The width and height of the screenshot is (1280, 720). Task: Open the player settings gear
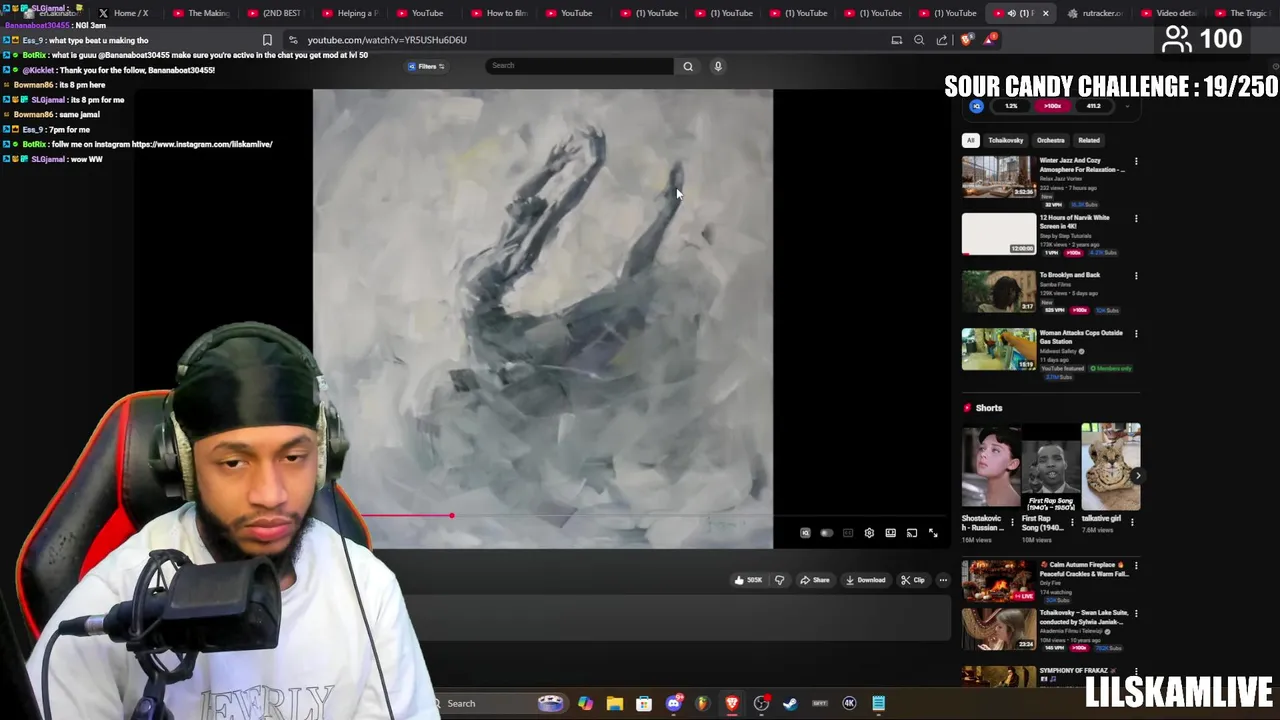click(869, 533)
